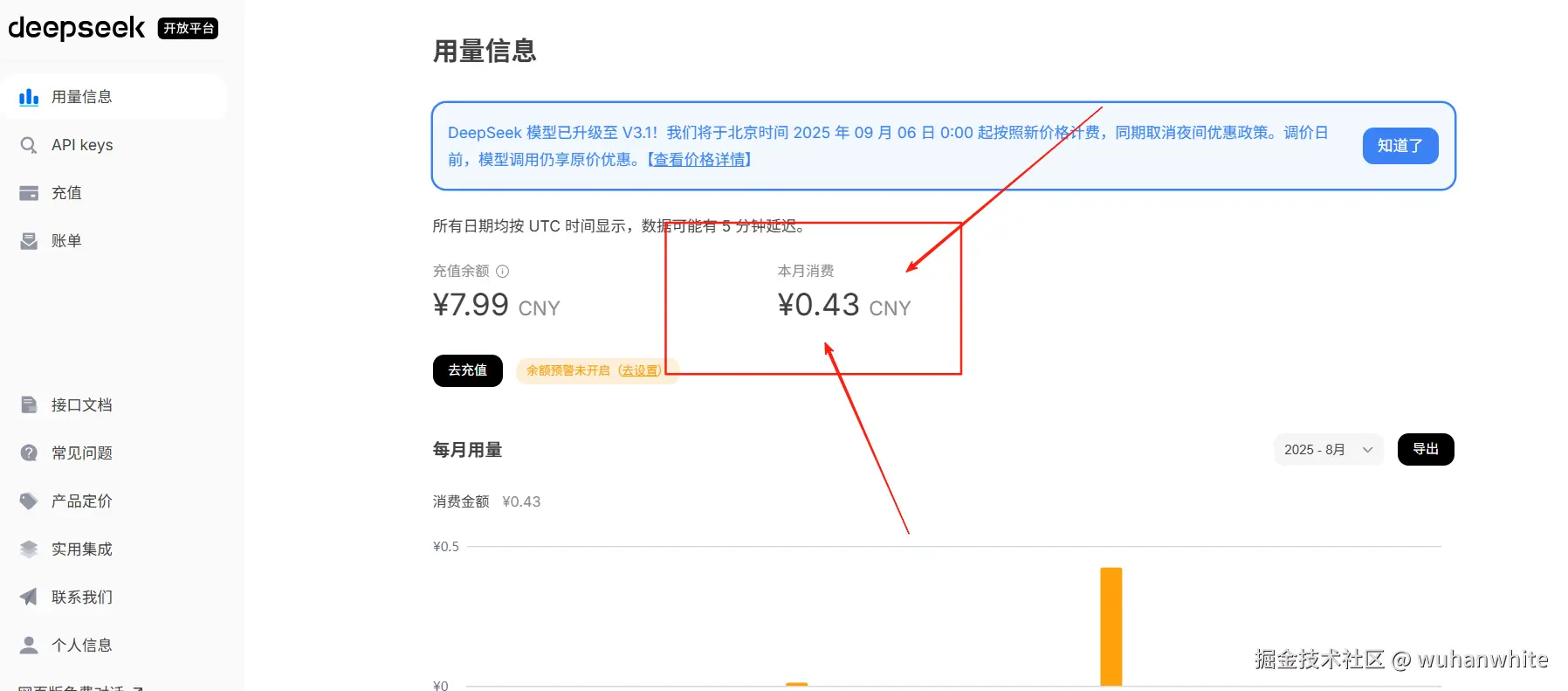Go recharge with the 去充值 button
The width and height of the screenshot is (1568, 691).
468,370
